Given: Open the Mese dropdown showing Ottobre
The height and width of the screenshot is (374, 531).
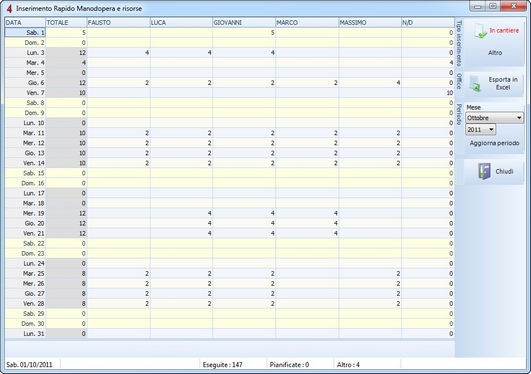Looking at the screenshot, I should tap(494, 118).
